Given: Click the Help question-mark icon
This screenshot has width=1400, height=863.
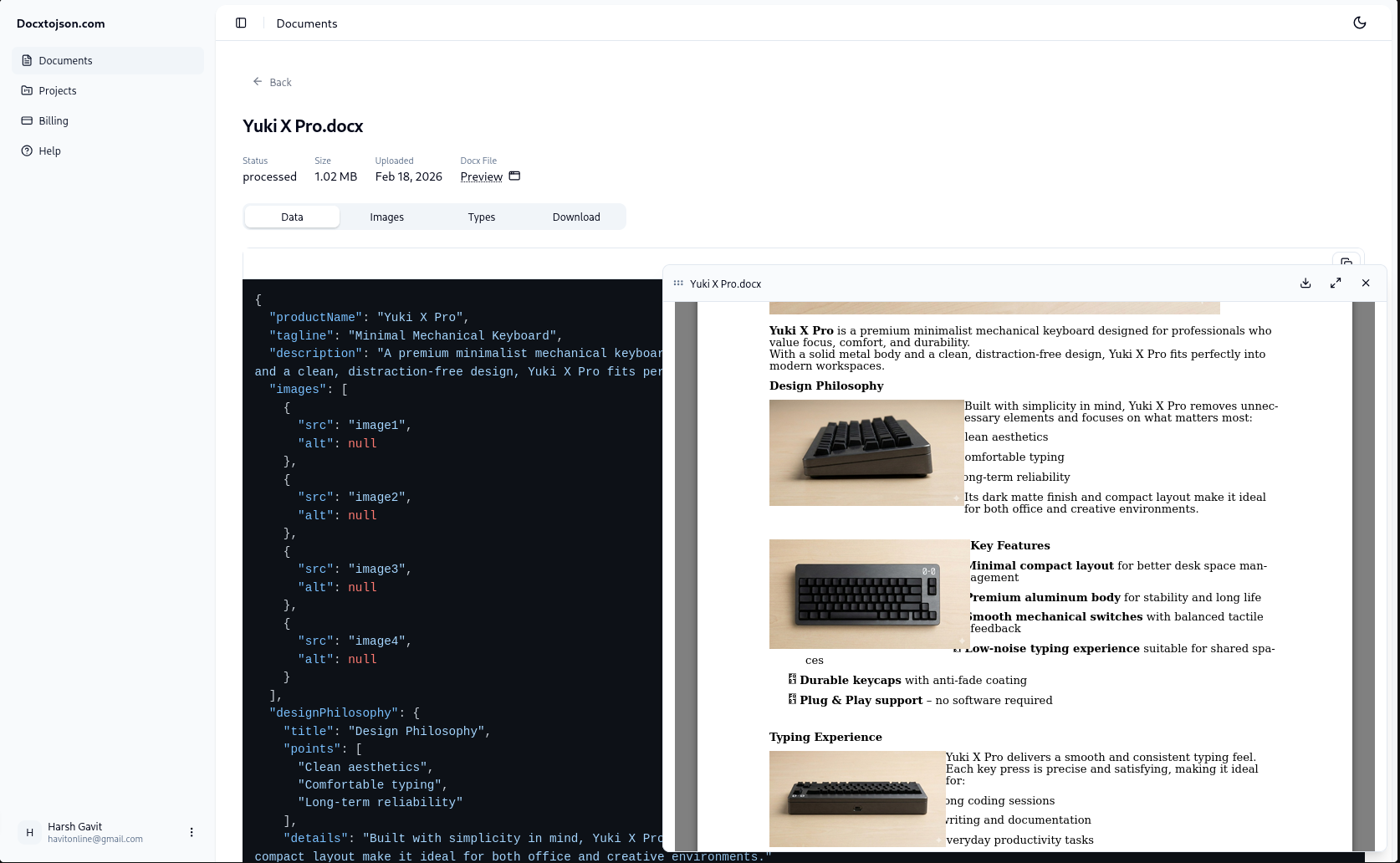Looking at the screenshot, I should [x=28, y=151].
